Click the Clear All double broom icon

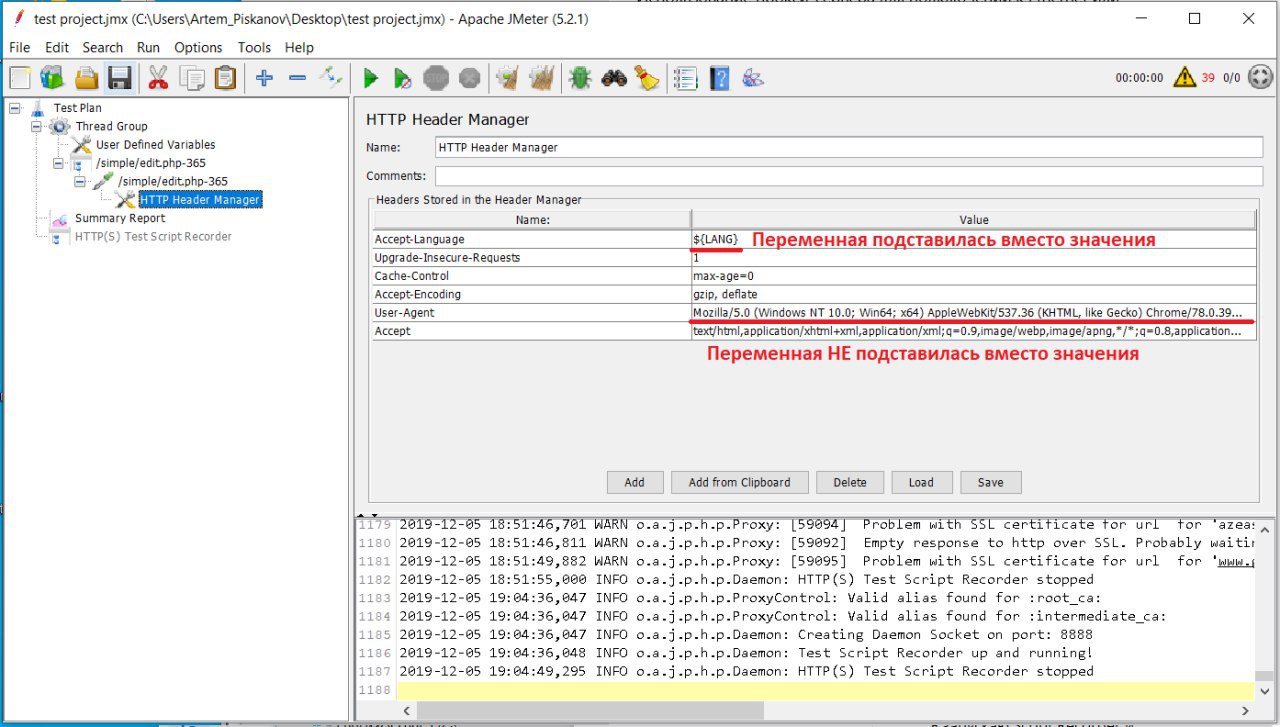541,77
